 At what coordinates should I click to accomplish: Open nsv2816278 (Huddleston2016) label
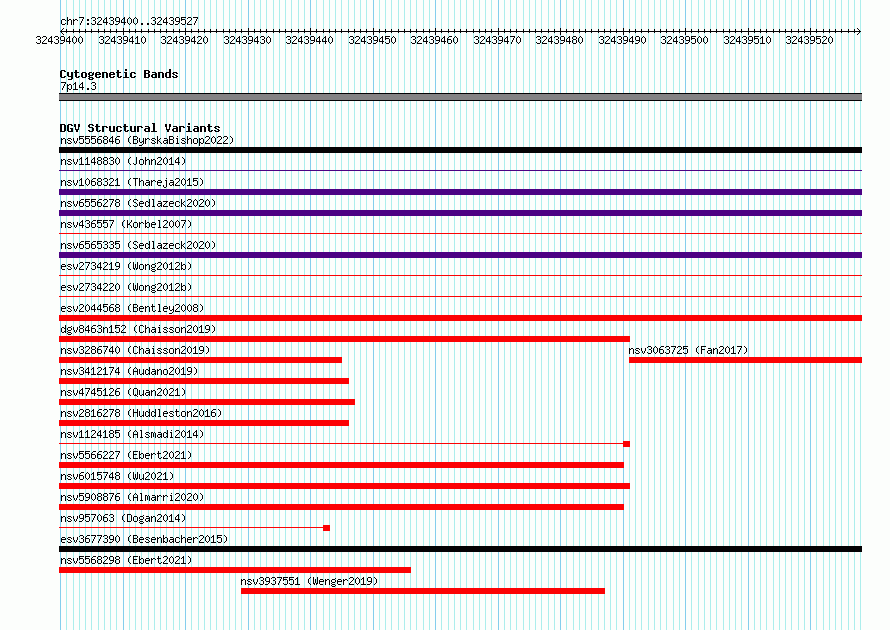[x=141, y=413]
